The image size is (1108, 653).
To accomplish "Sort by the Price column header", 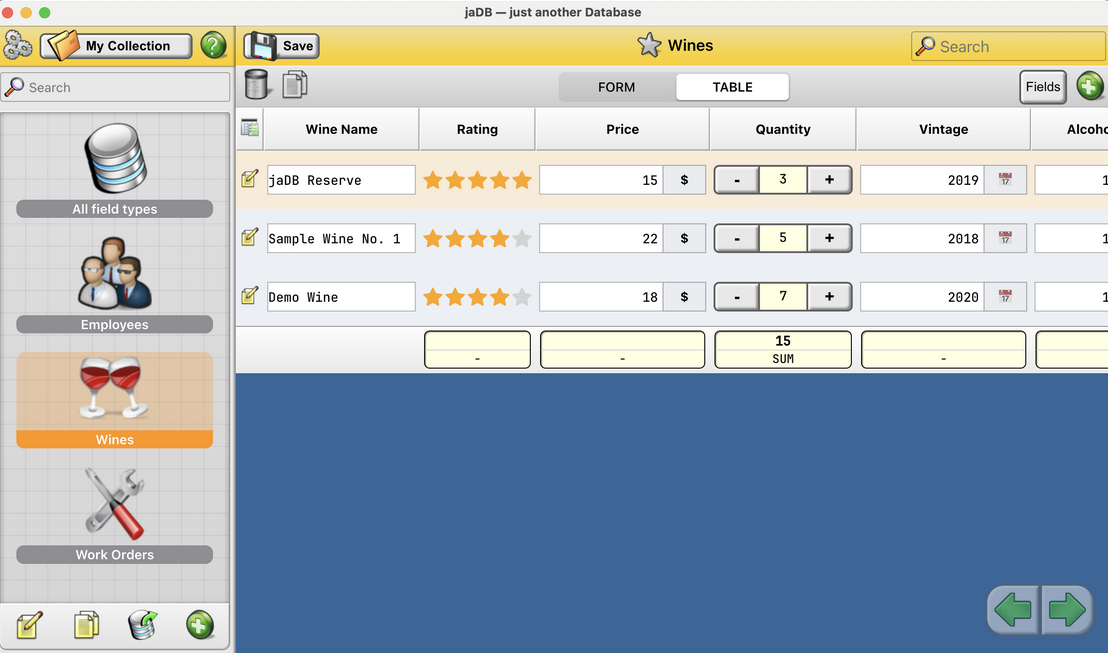I will (x=622, y=129).
